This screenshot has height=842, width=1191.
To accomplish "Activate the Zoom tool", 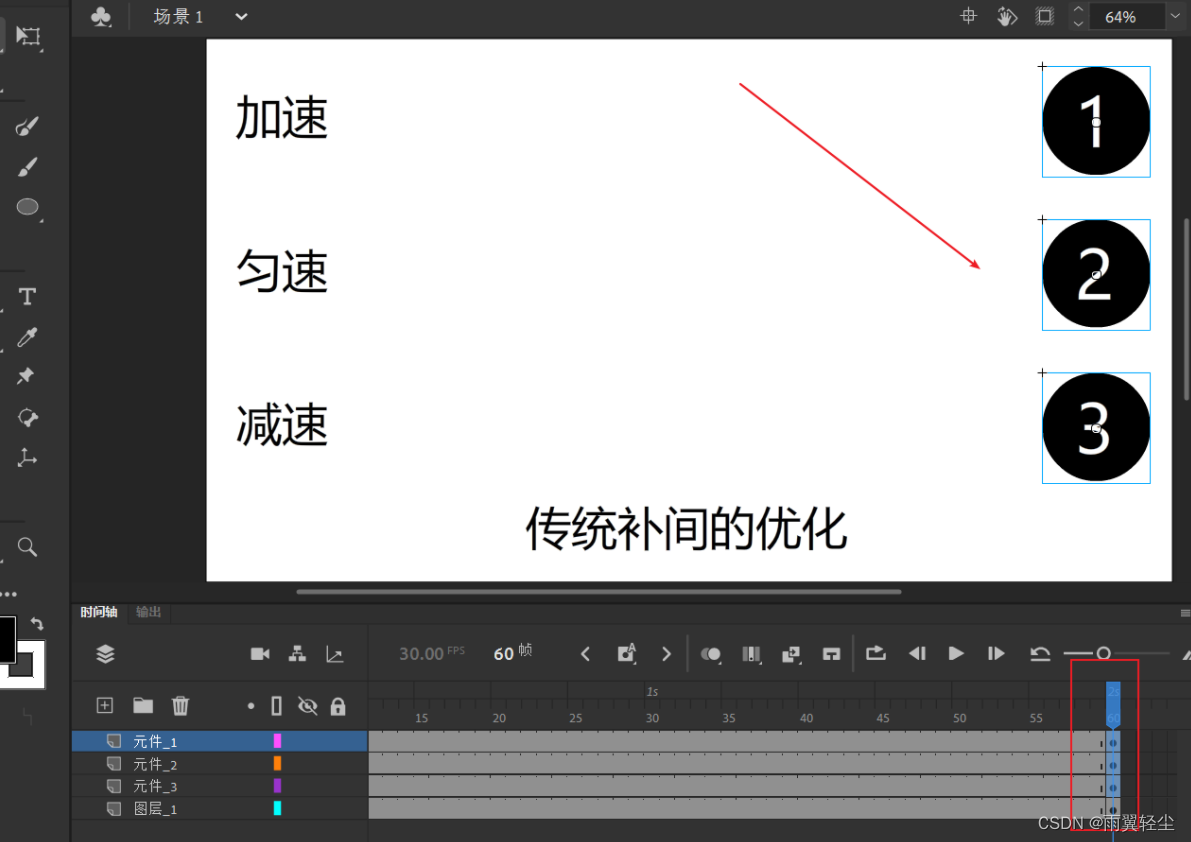I will 27,546.
